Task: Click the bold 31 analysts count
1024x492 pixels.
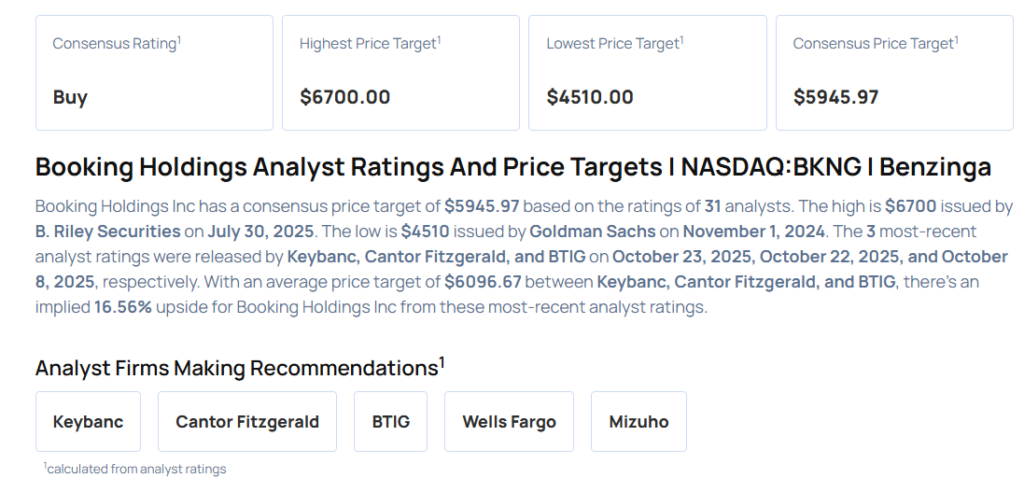Action: 712,207
